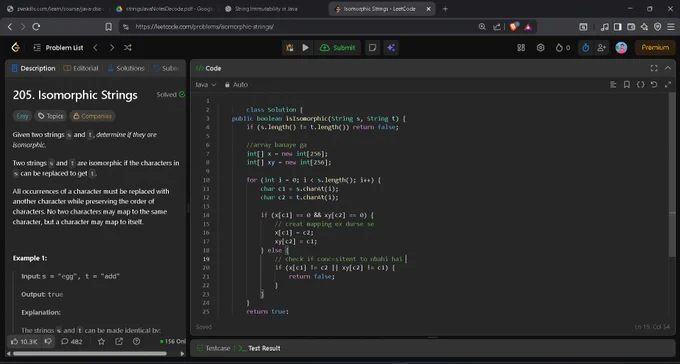Click the AI sparkle icon in toolbar

[391, 48]
